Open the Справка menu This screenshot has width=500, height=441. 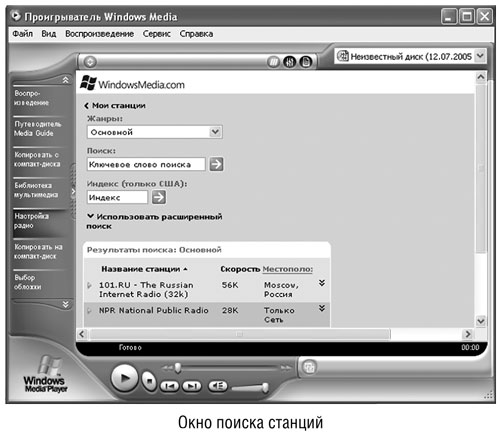coord(196,34)
